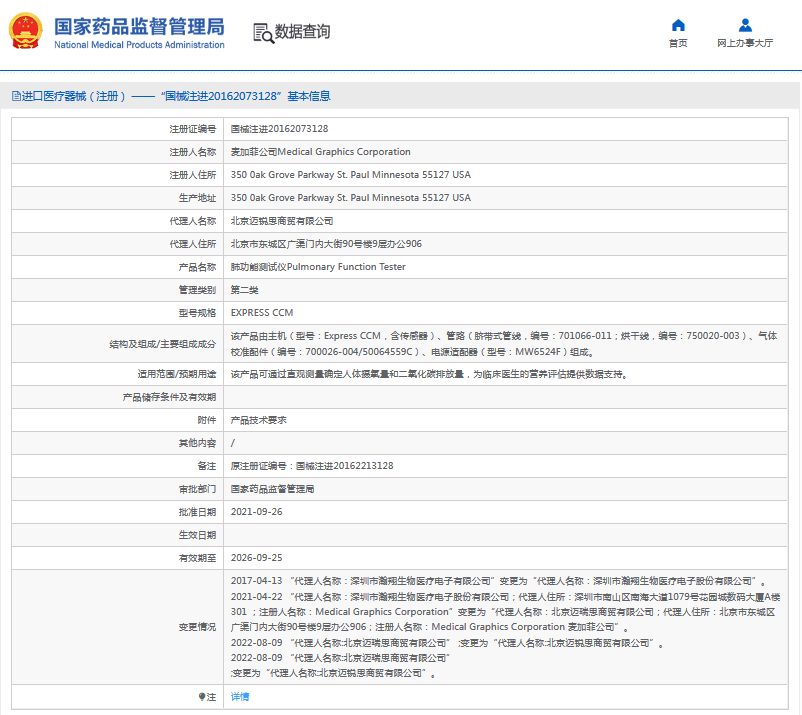
Task: Select expiry date 2026-09-25
Action: (x=257, y=558)
